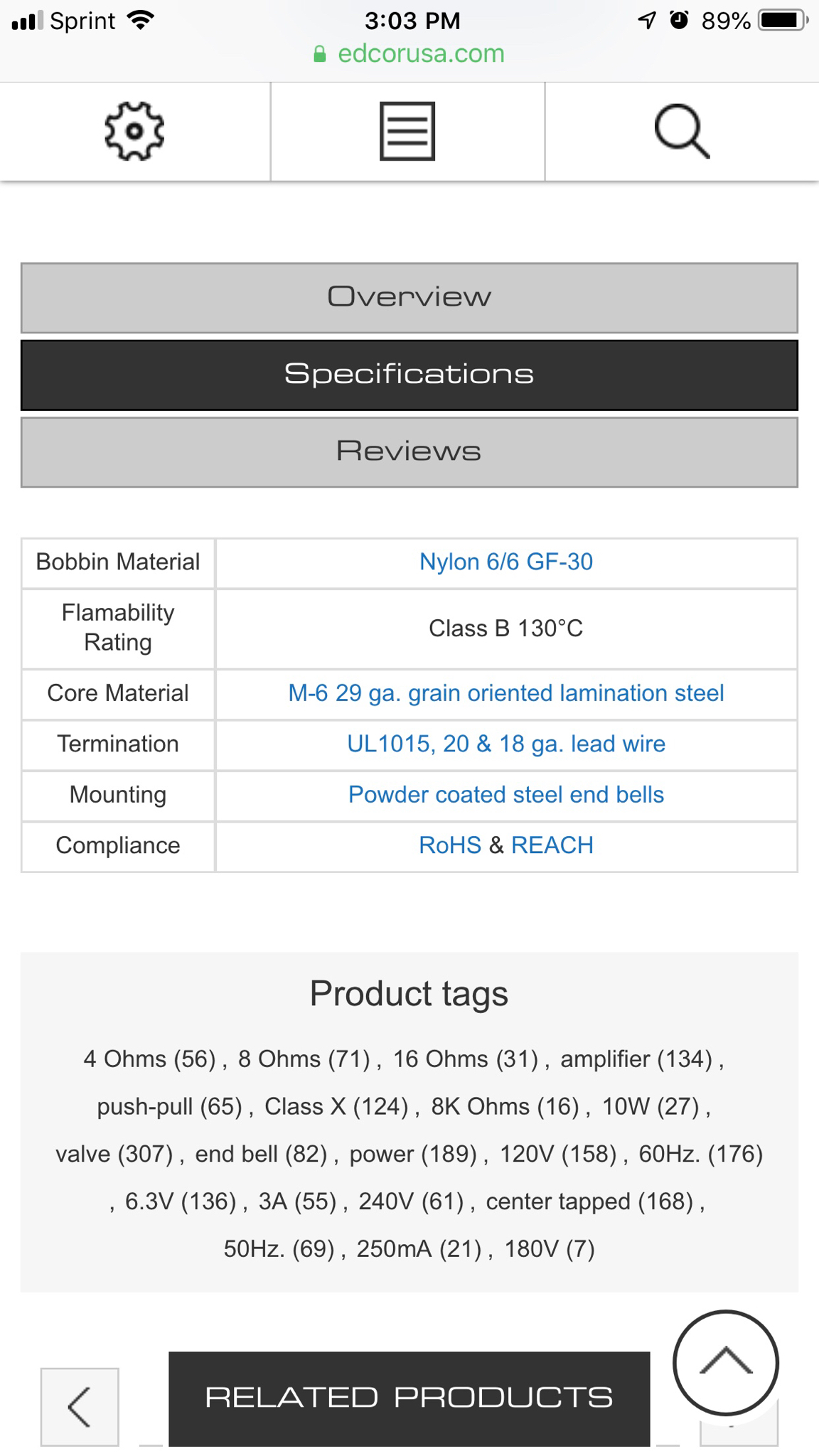Viewport: 819px width, 1456px height.
Task: Open Powder coated steel end bells link
Action: pos(506,795)
